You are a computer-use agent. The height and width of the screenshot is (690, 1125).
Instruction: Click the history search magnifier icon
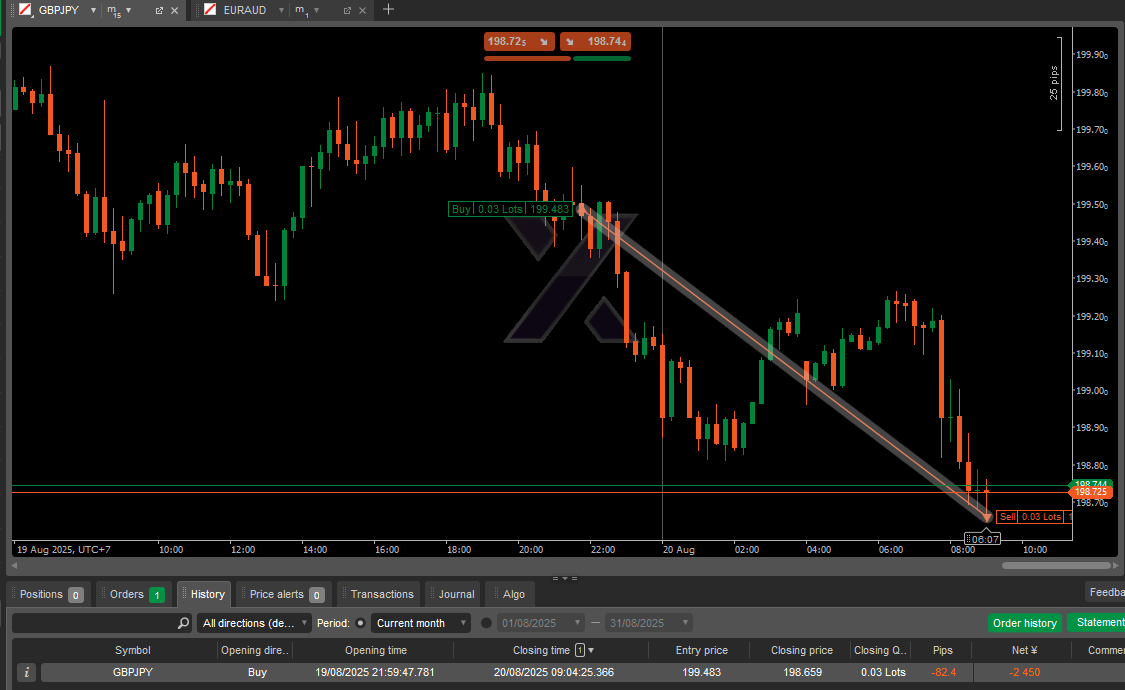pos(183,623)
